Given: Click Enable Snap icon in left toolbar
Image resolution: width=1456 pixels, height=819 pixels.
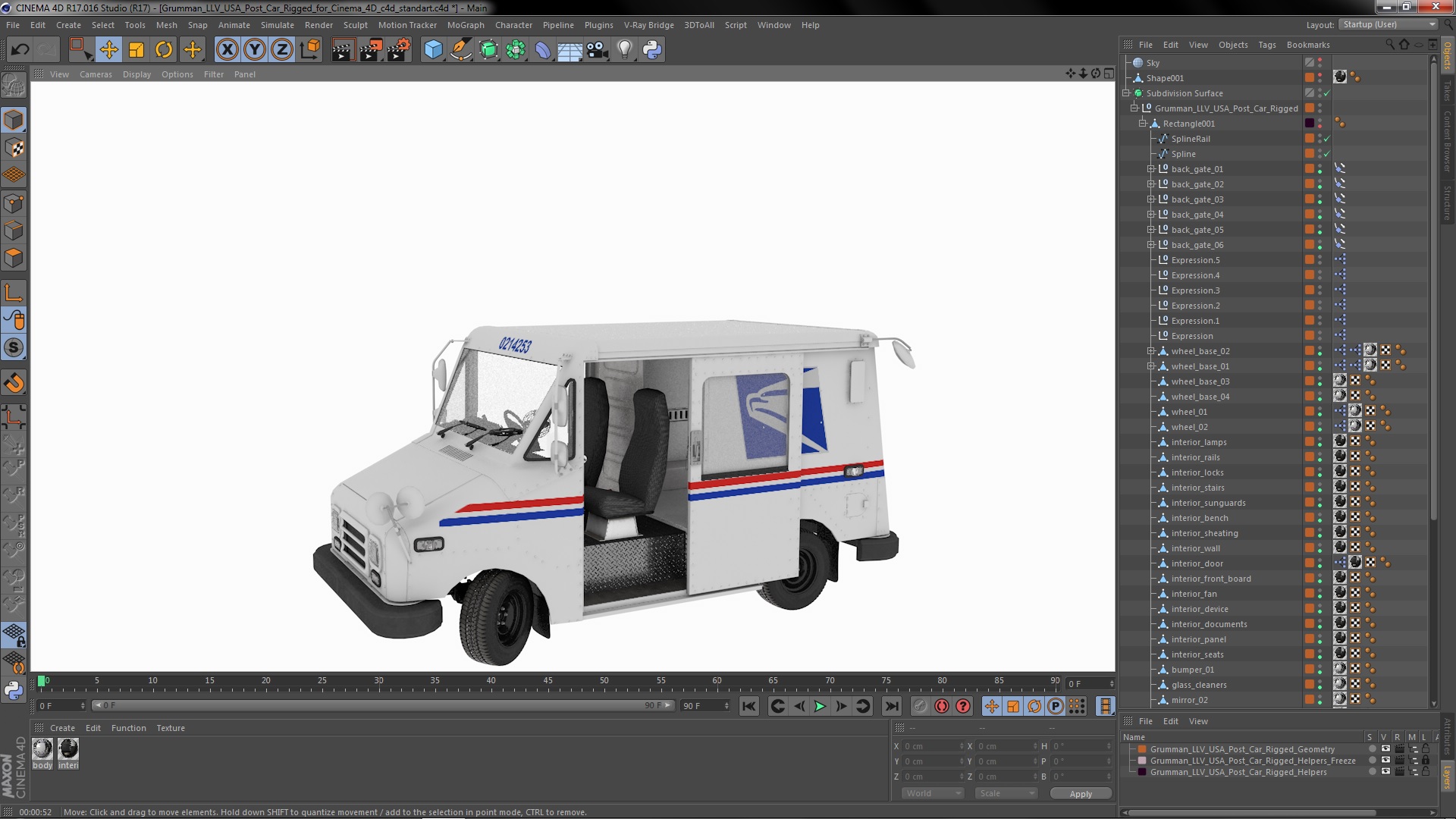Looking at the screenshot, I should (x=14, y=347).
